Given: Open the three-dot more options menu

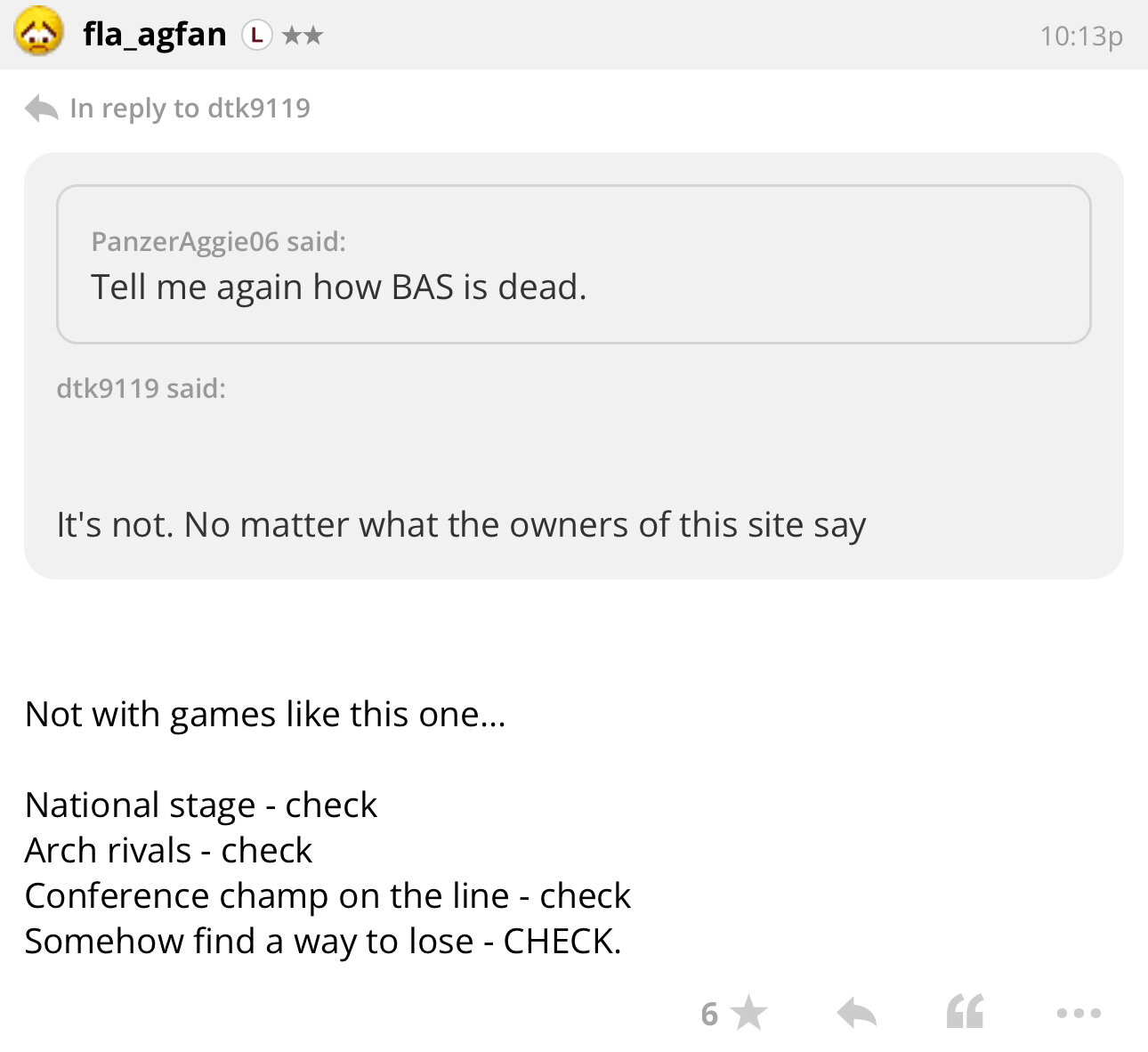Looking at the screenshot, I should (1079, 1013).
